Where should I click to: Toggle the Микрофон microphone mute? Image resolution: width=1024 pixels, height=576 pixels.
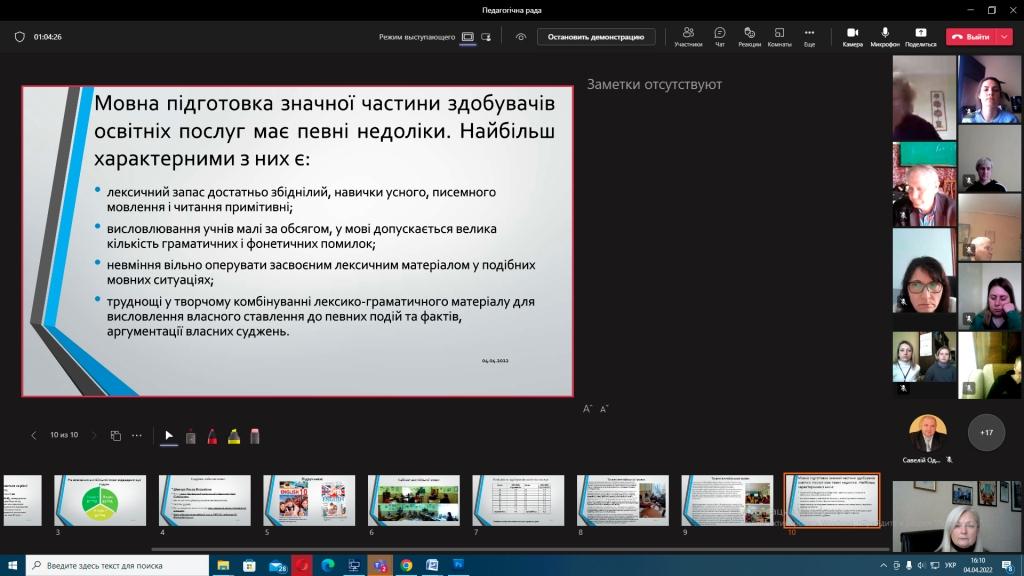885,36
